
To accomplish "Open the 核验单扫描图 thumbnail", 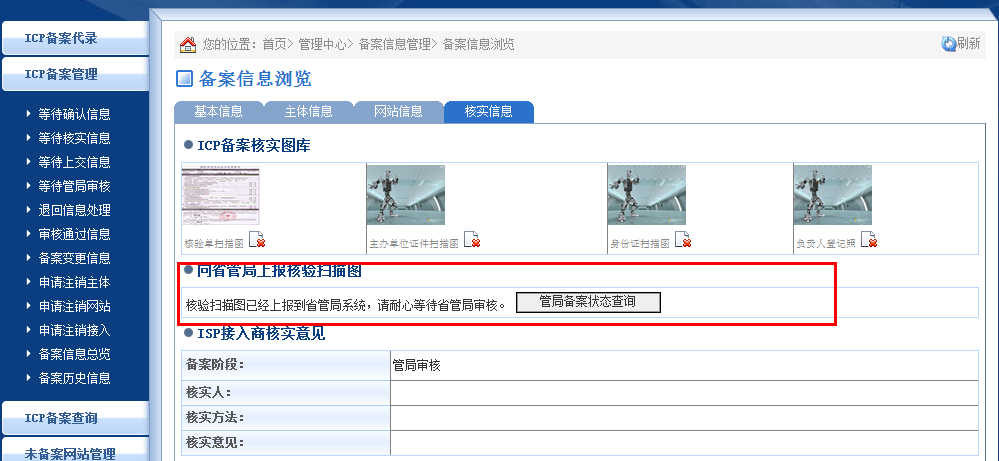I will coord(221,195).
